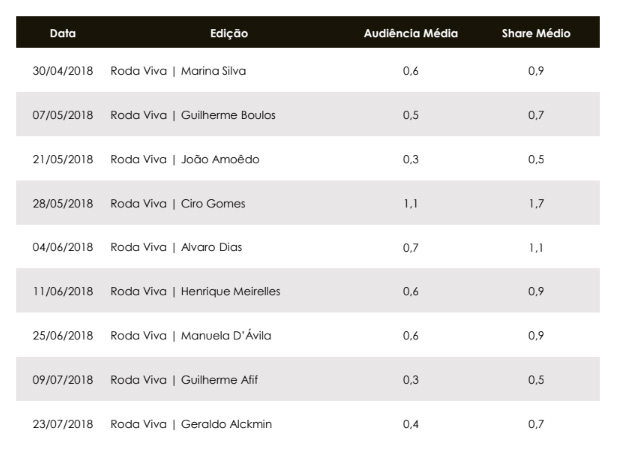Click share value 1,7 in Ciro Gomes row
Viewport: 618px width, 452px height.
[536, 204]
